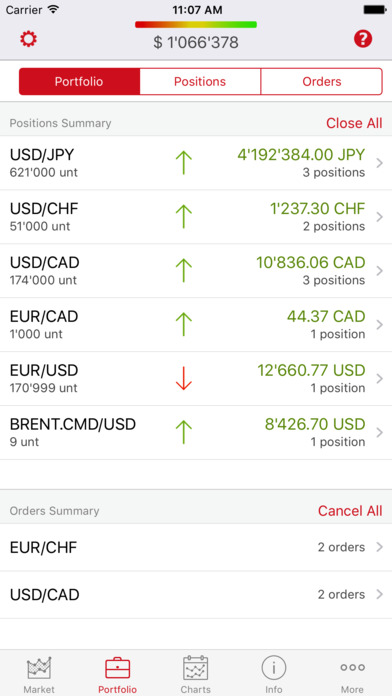Open the Market tab icon

[39, 668]
